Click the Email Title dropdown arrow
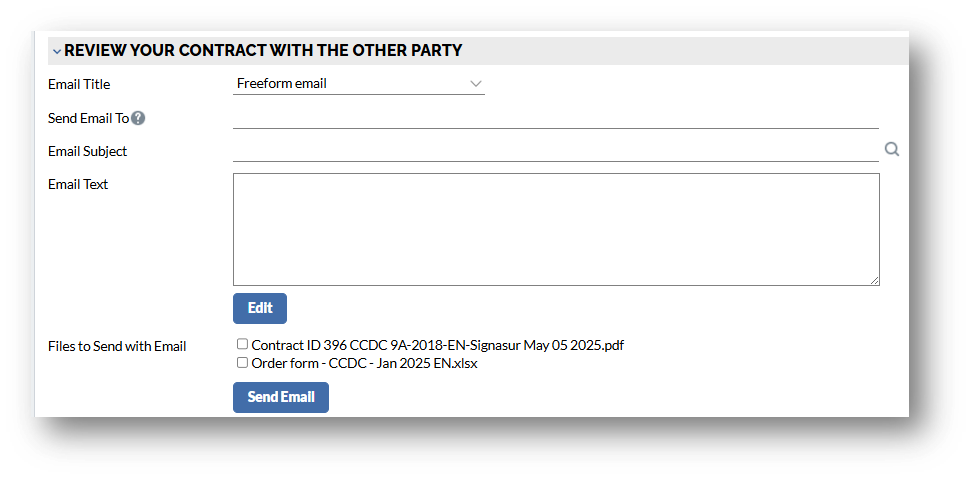This screenshot has height=479, width=971. pos(476,84)
